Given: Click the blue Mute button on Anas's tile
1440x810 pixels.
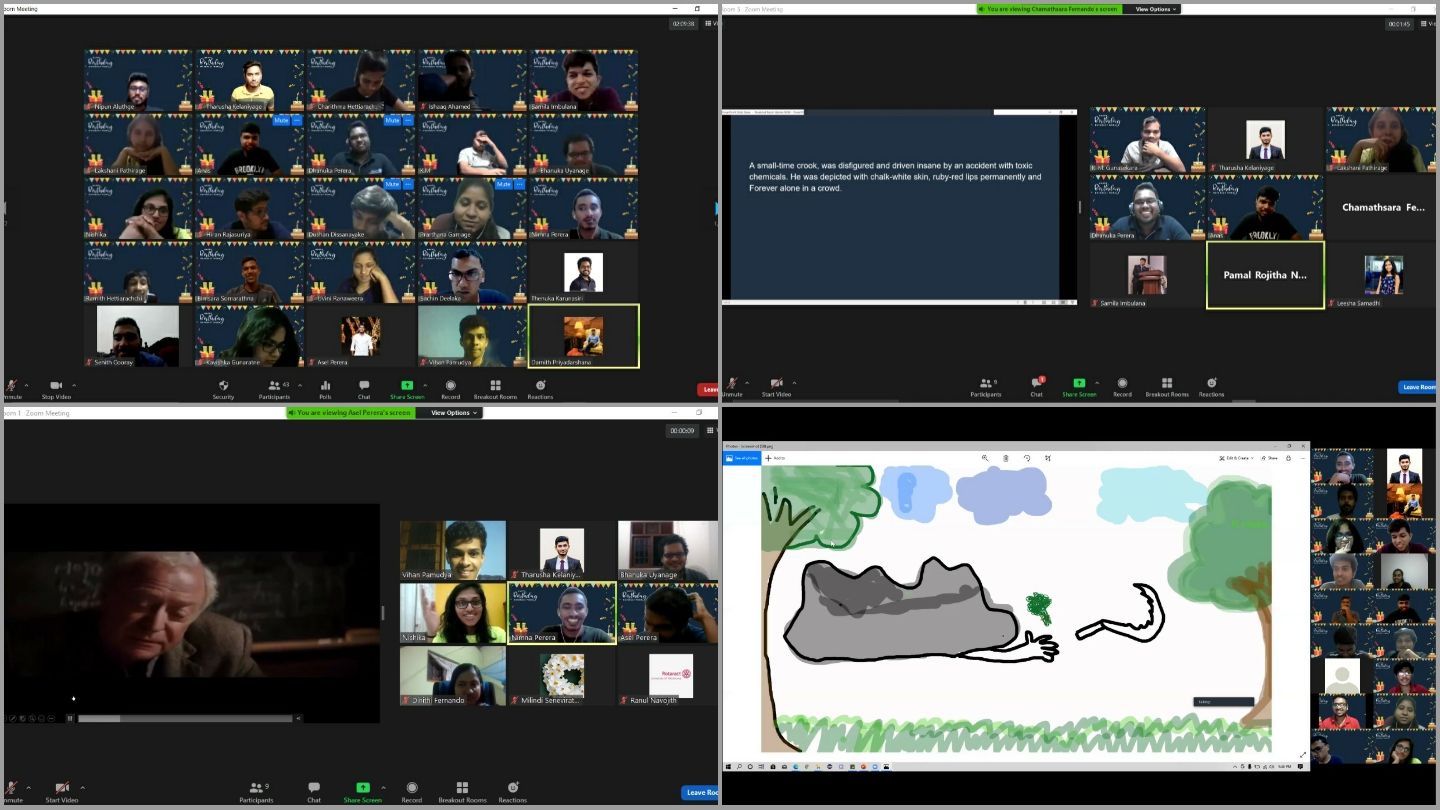Looking at the screenshot, I should (280, 120).
